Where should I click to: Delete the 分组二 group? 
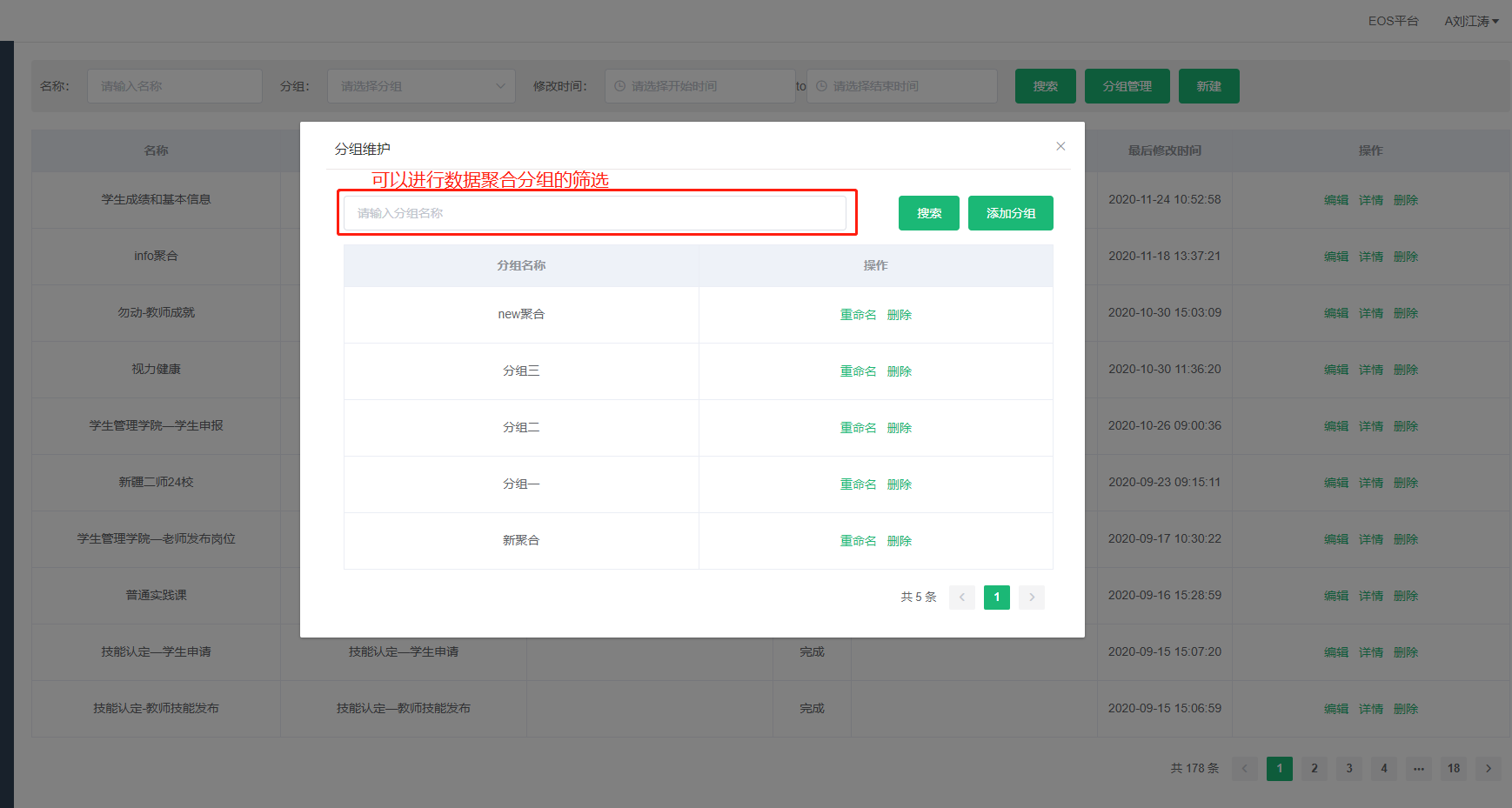[900, 428]
